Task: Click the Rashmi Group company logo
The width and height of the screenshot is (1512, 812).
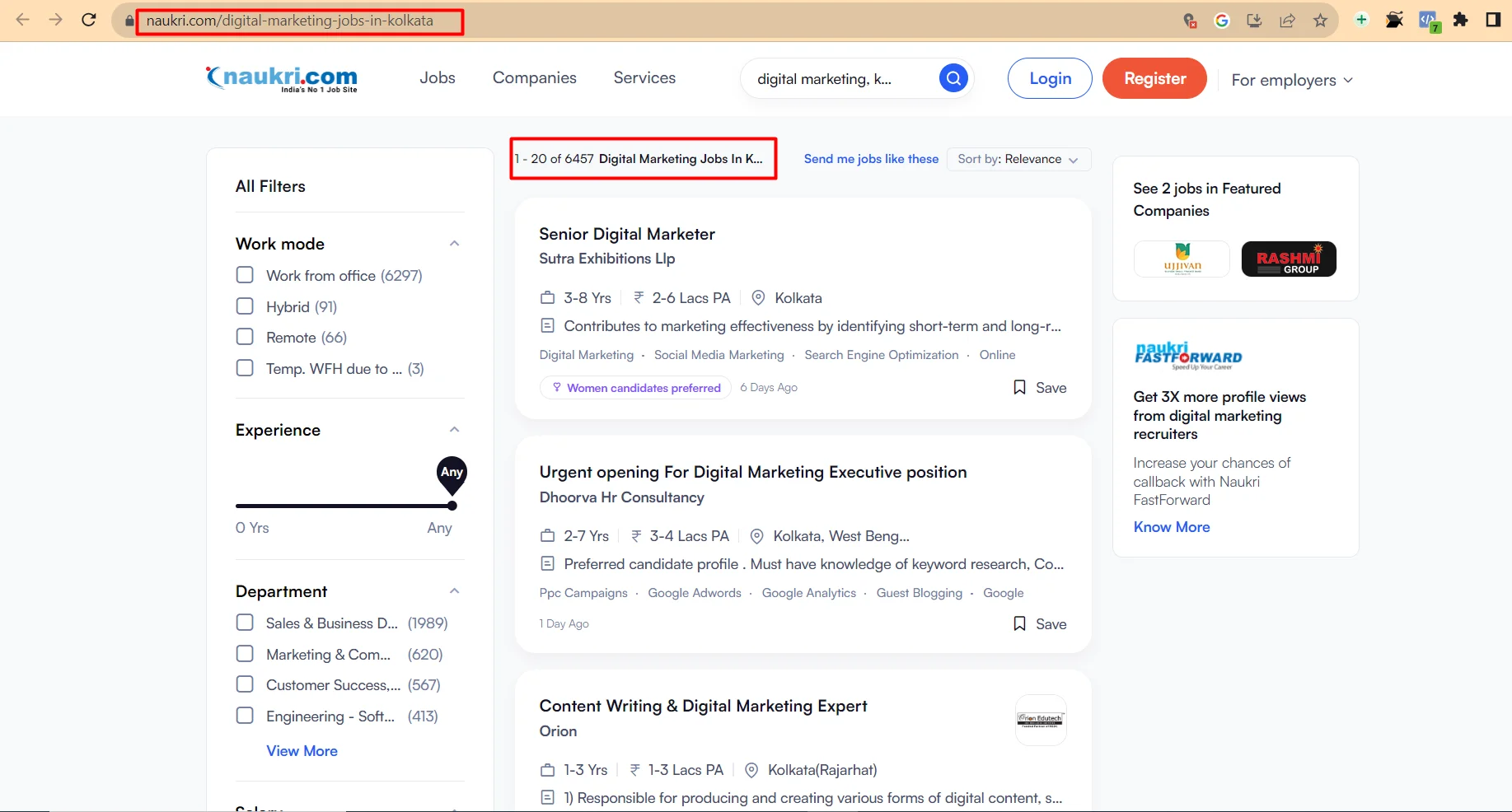Action: coord(1289,259)
